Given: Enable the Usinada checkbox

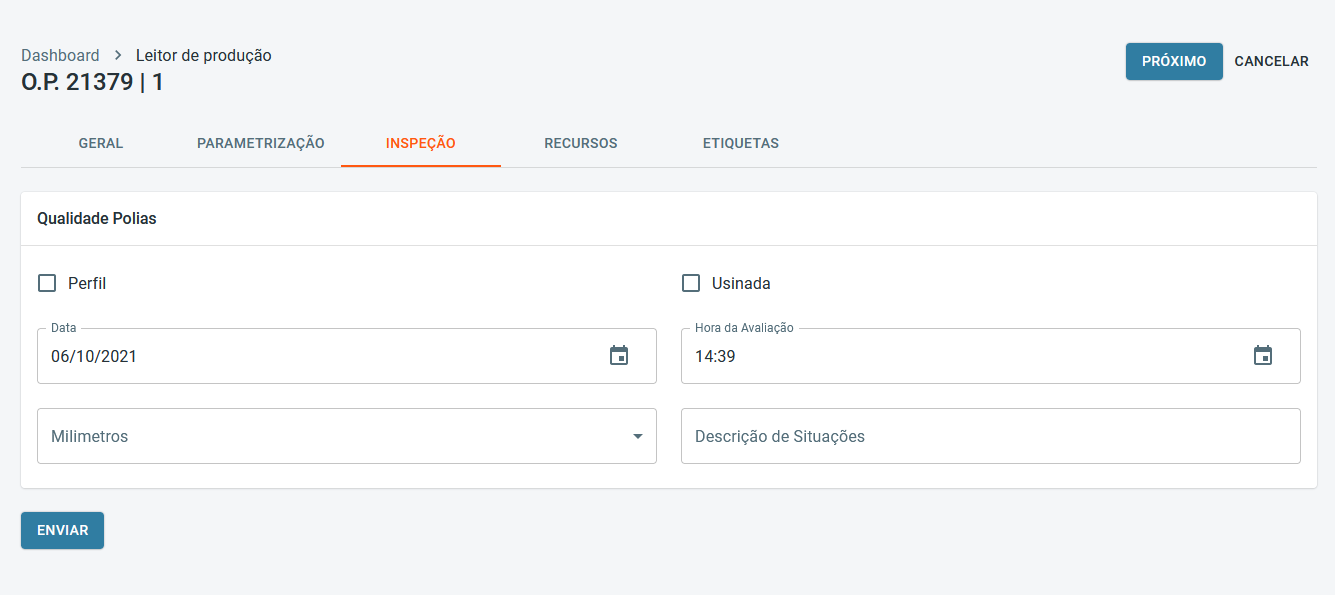Looking at the screenshot, I should 691,283.
